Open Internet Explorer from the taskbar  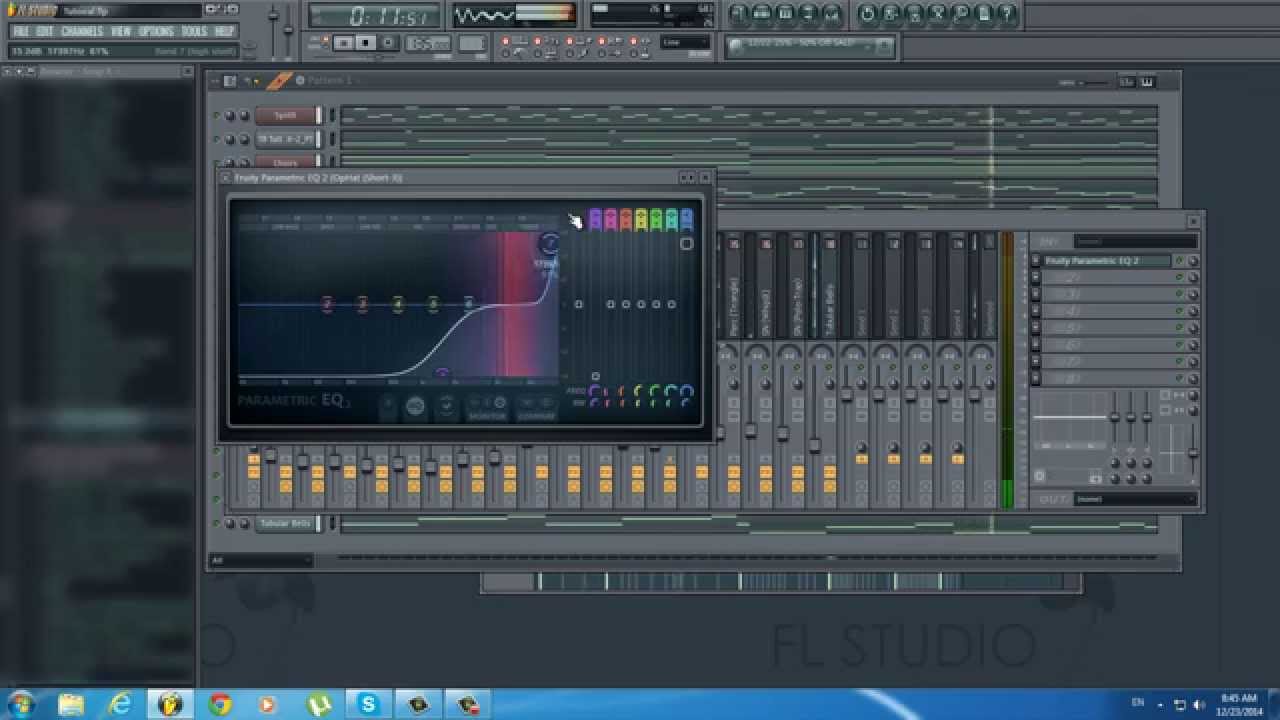(x=120, y=704)
